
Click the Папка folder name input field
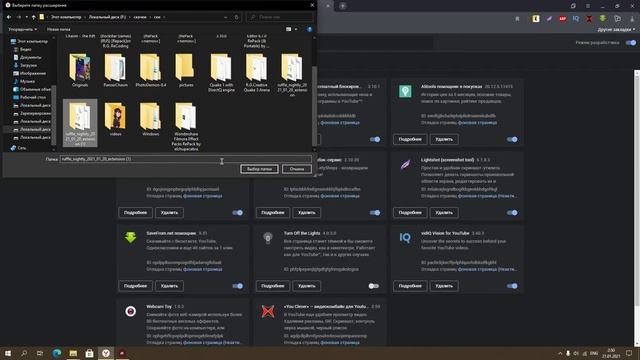[186, 159]
